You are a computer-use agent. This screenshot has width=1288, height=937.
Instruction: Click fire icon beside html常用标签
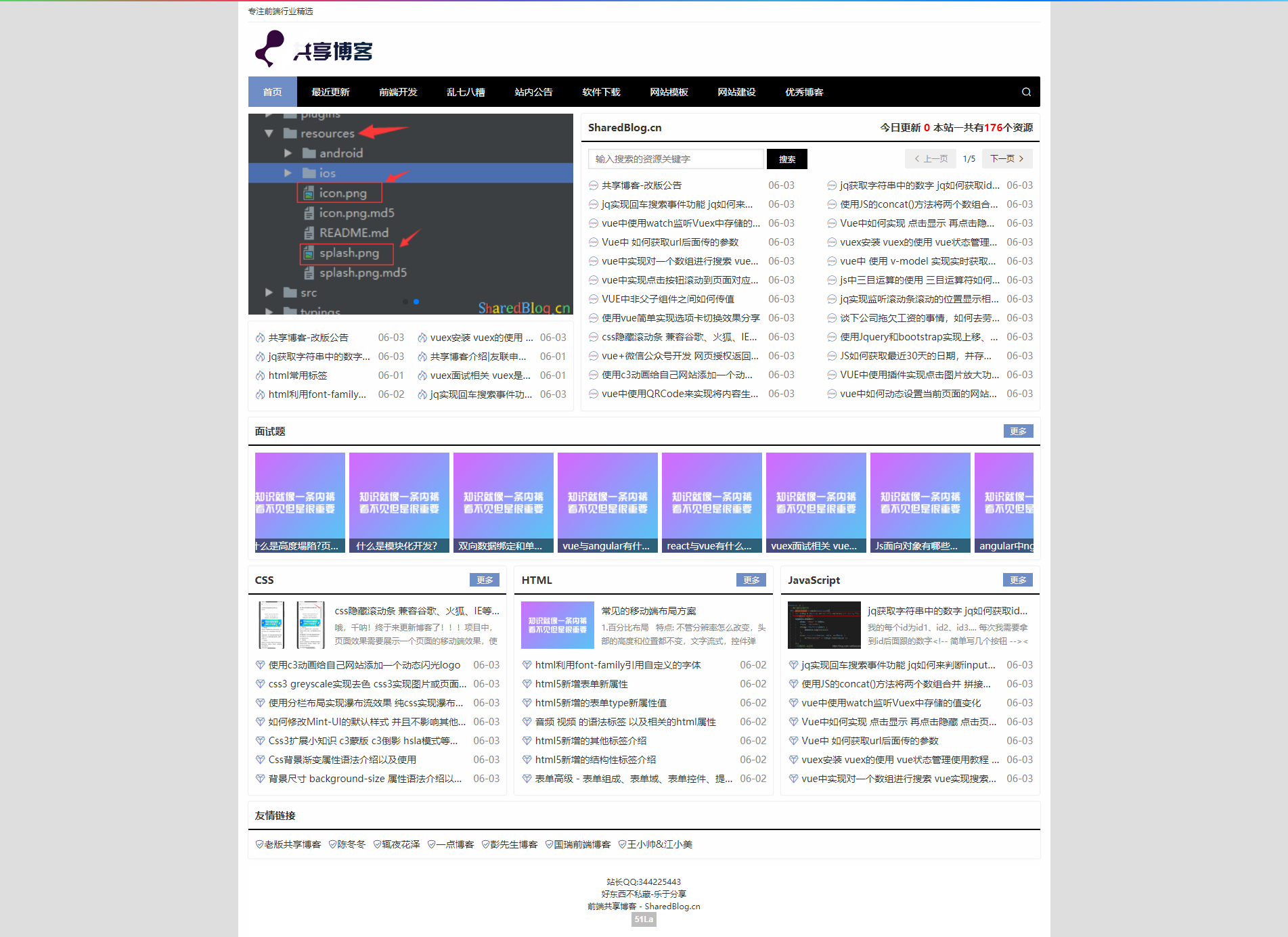(260, 375)
